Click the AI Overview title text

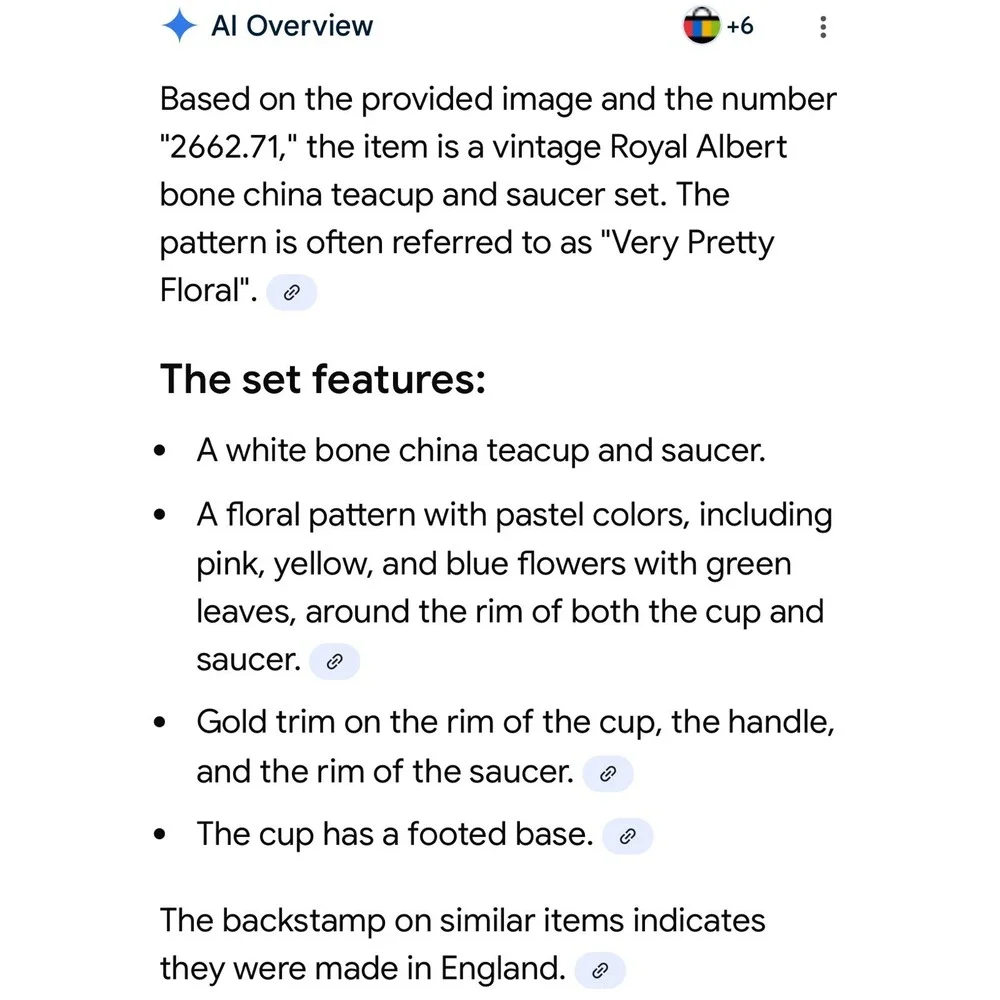tap(291, 26)
